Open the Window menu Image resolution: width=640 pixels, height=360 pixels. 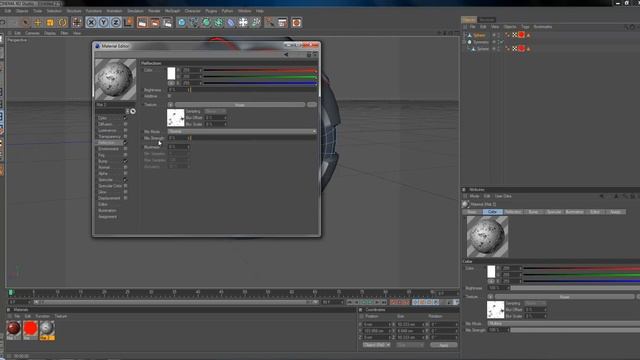coord(244,11)
